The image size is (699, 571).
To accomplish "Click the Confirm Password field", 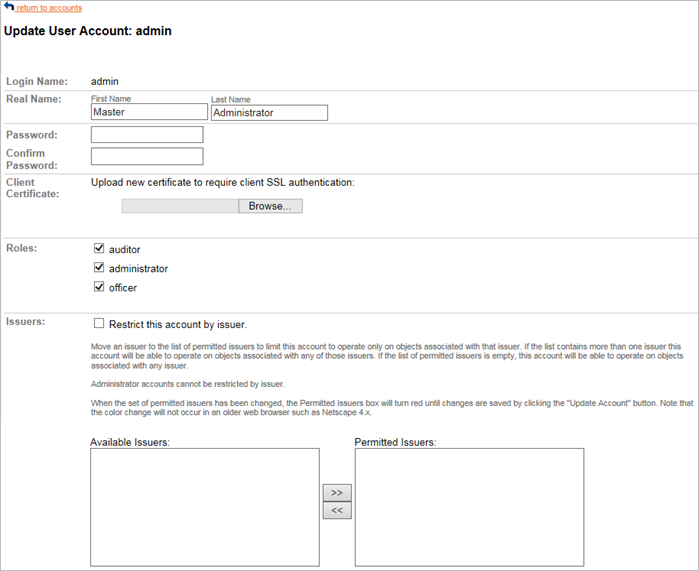I will pos(147,156).
